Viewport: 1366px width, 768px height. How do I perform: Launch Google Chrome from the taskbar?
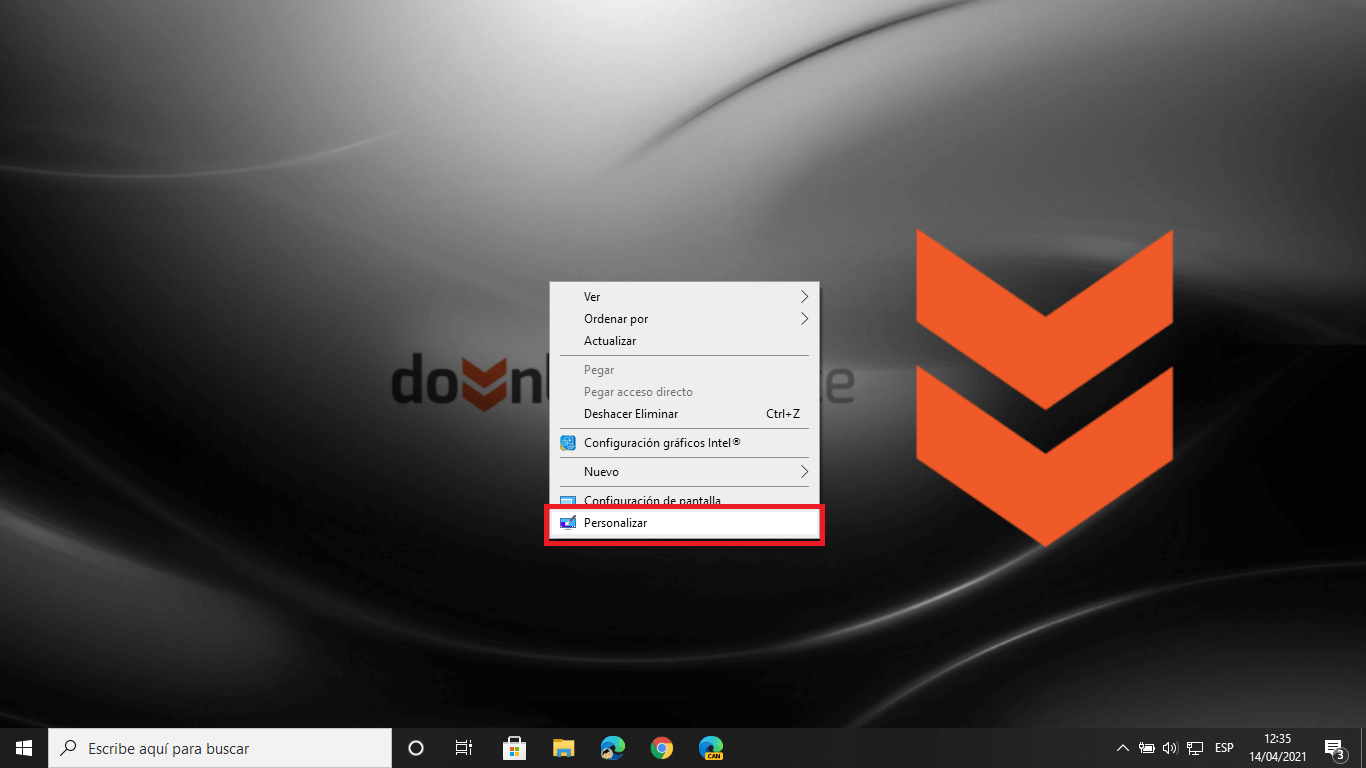[x=661, y=748]
